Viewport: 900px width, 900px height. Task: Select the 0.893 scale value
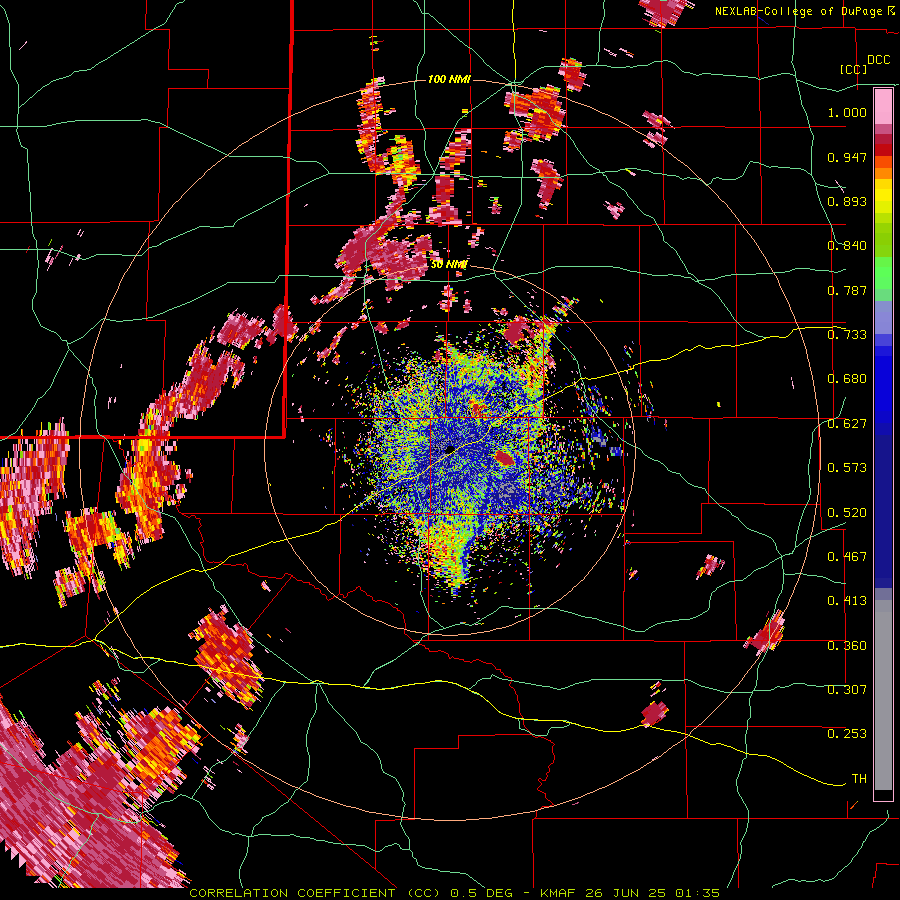(x=847, y=201)
